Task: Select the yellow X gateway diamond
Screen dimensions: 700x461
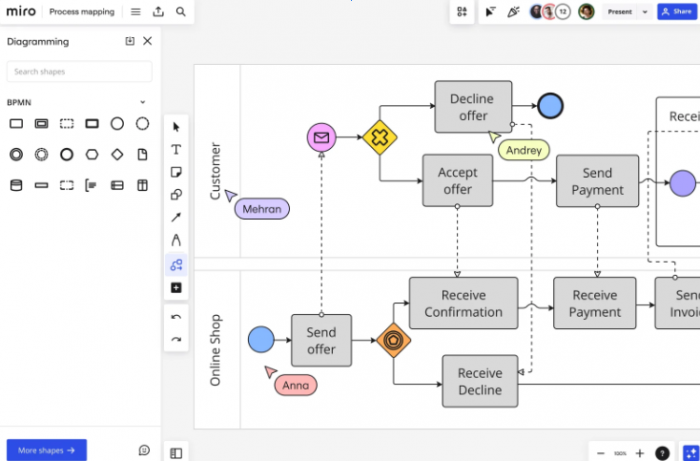Action: [x=379, y=137]
